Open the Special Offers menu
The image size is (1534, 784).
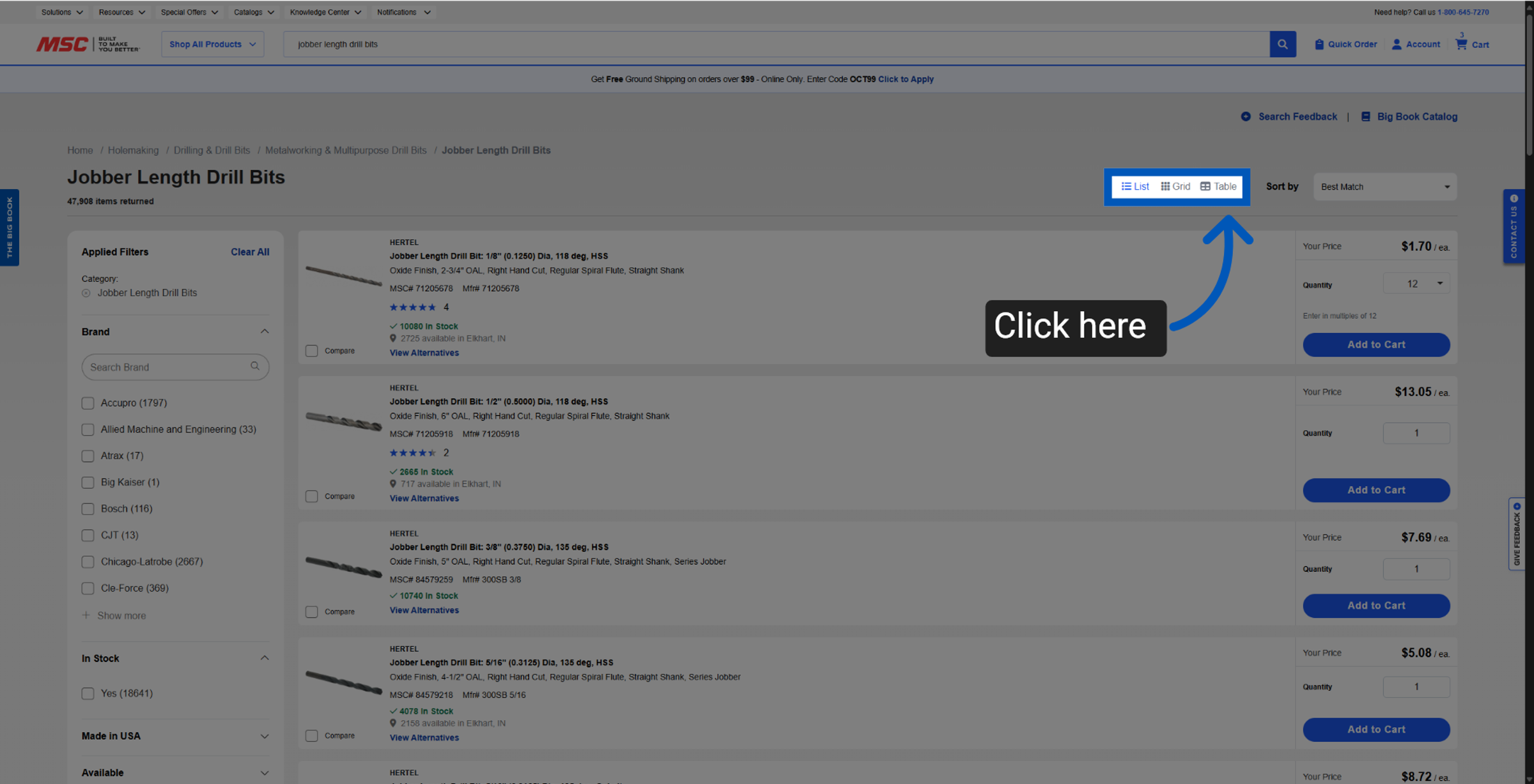189,12
